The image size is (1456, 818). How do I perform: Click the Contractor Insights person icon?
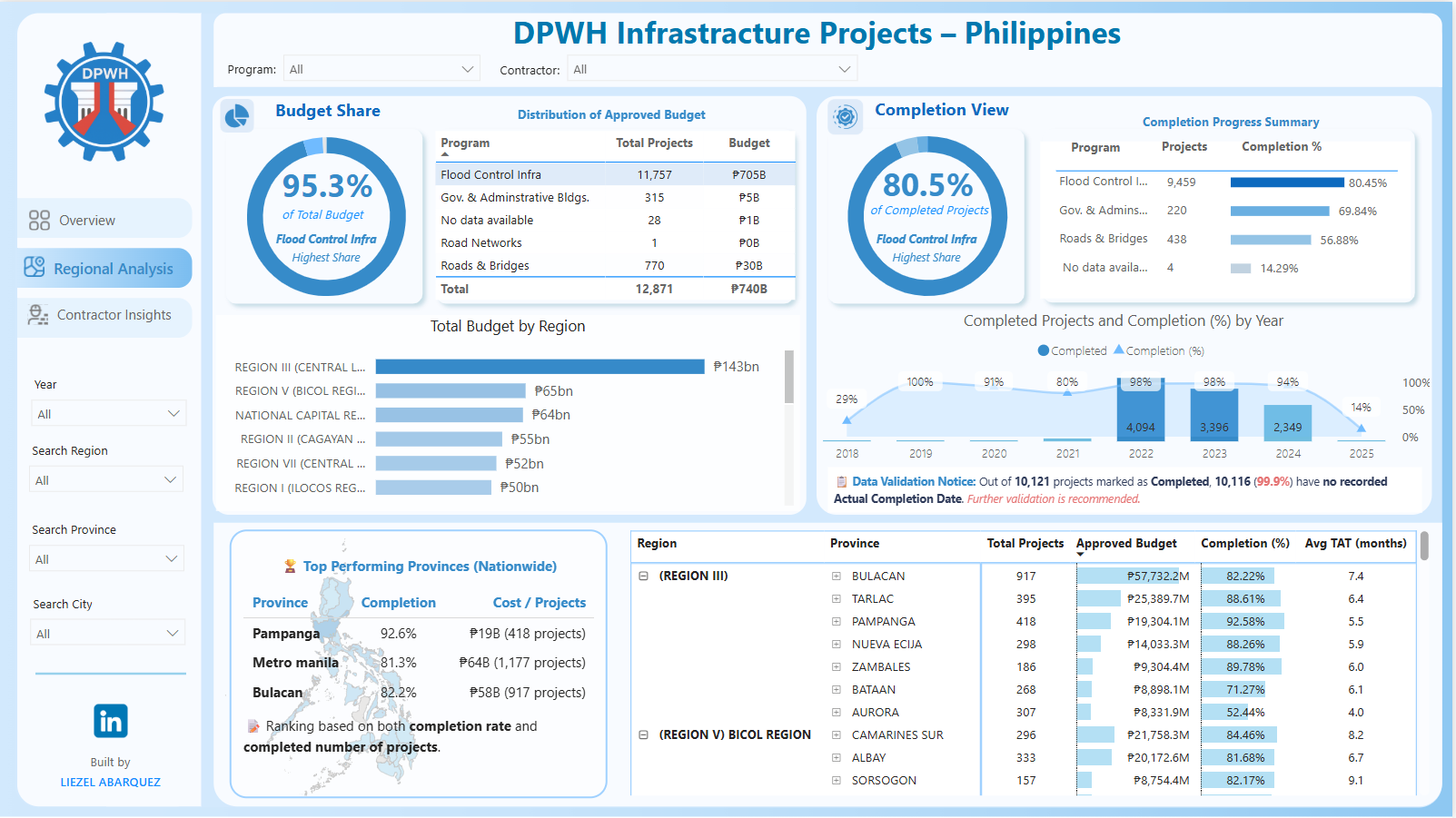click(38, 315)
